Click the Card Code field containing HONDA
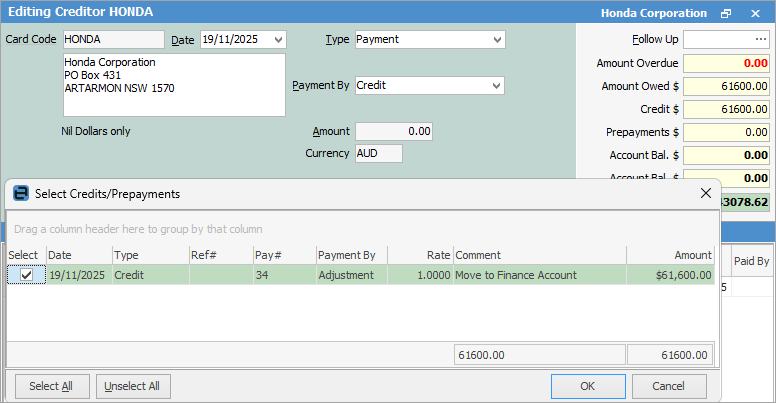This screenshot has width=776, height=403. 114,40
